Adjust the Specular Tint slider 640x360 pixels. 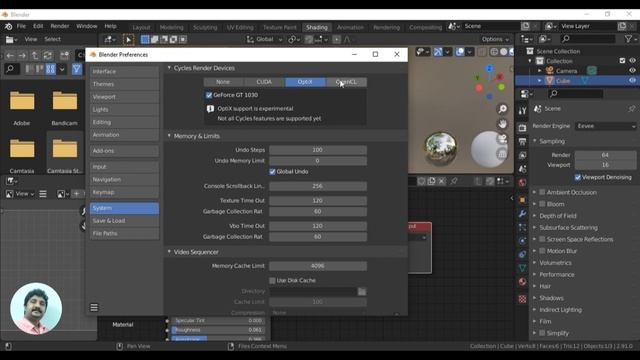pos(218,321)
